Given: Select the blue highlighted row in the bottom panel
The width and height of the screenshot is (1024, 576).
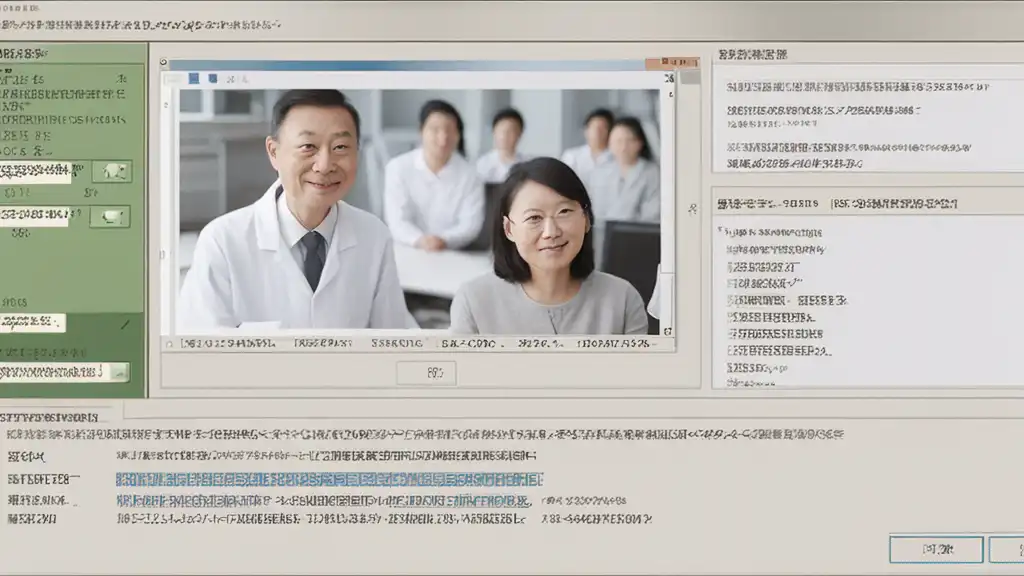Looking at the screenshot, I should tap(329, 479).
